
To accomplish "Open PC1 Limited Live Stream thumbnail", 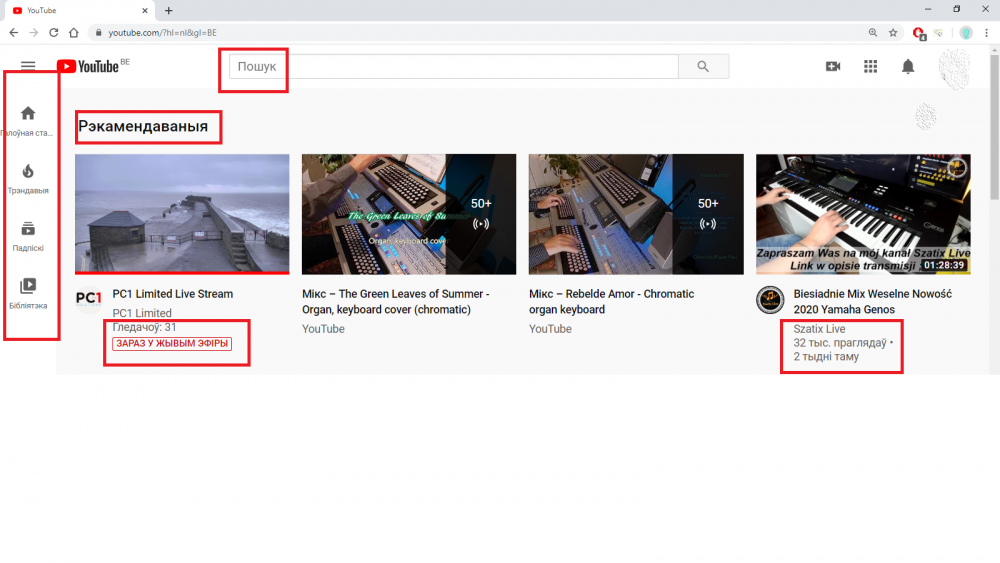I will [x=182, y=214].
